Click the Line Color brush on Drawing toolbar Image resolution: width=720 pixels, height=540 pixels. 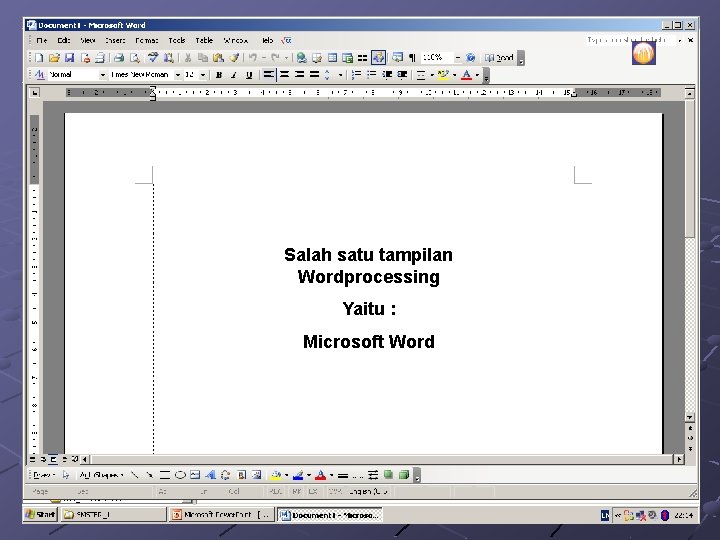pos(298,475)
